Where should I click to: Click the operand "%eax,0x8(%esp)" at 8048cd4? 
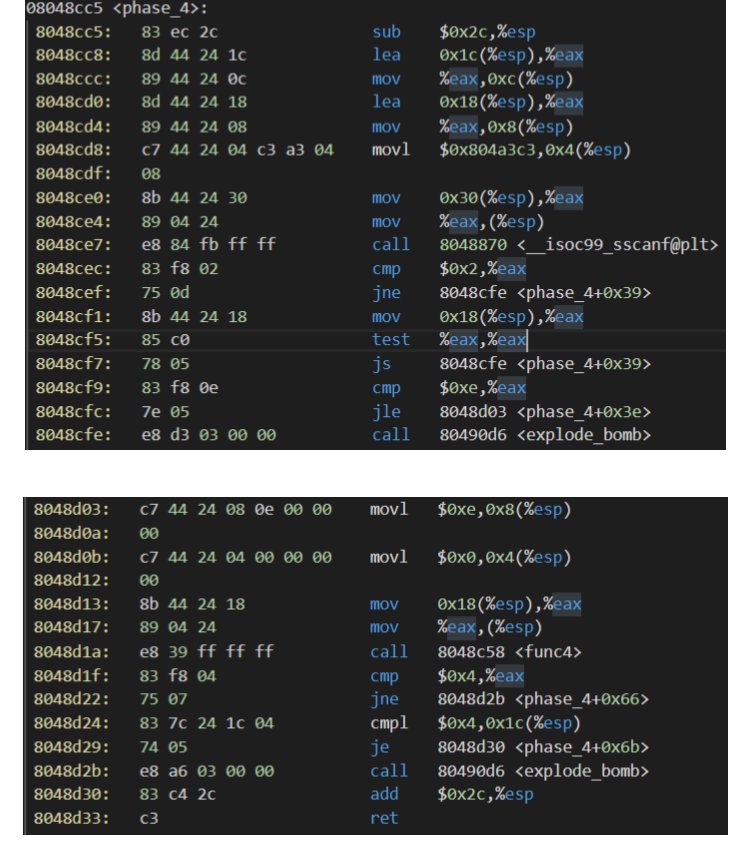pyautogui.click(x=506, y=127)
